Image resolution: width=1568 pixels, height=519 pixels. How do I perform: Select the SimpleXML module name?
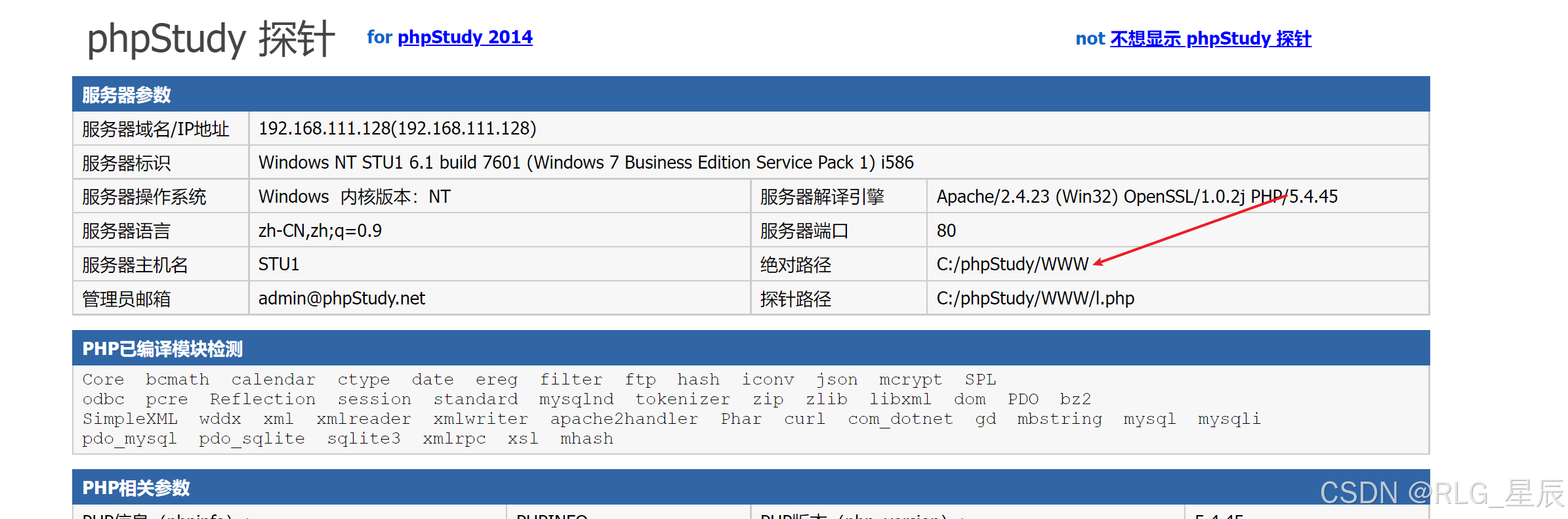pos(130,419)
